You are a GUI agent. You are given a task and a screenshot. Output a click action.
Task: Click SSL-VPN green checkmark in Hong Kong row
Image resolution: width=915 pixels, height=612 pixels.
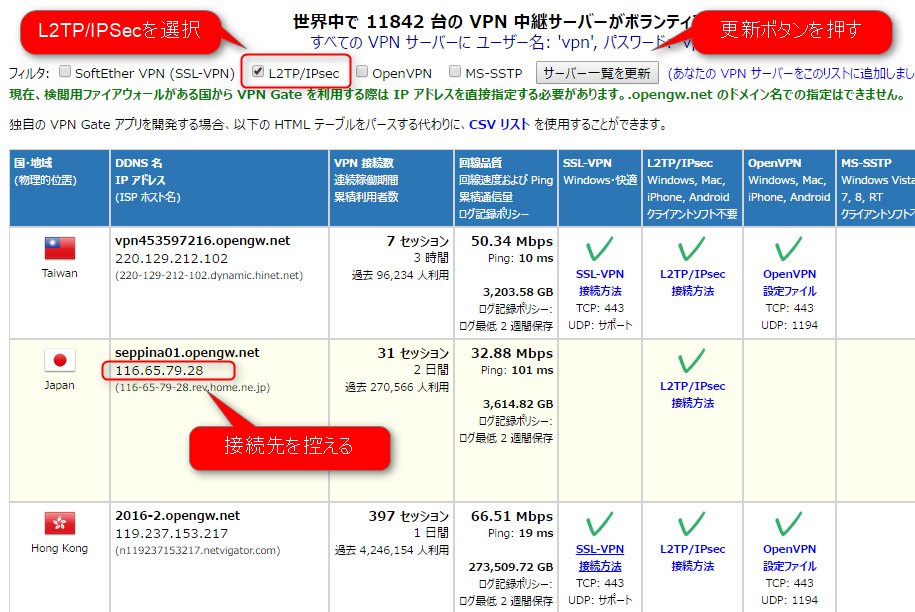(599, 524)
